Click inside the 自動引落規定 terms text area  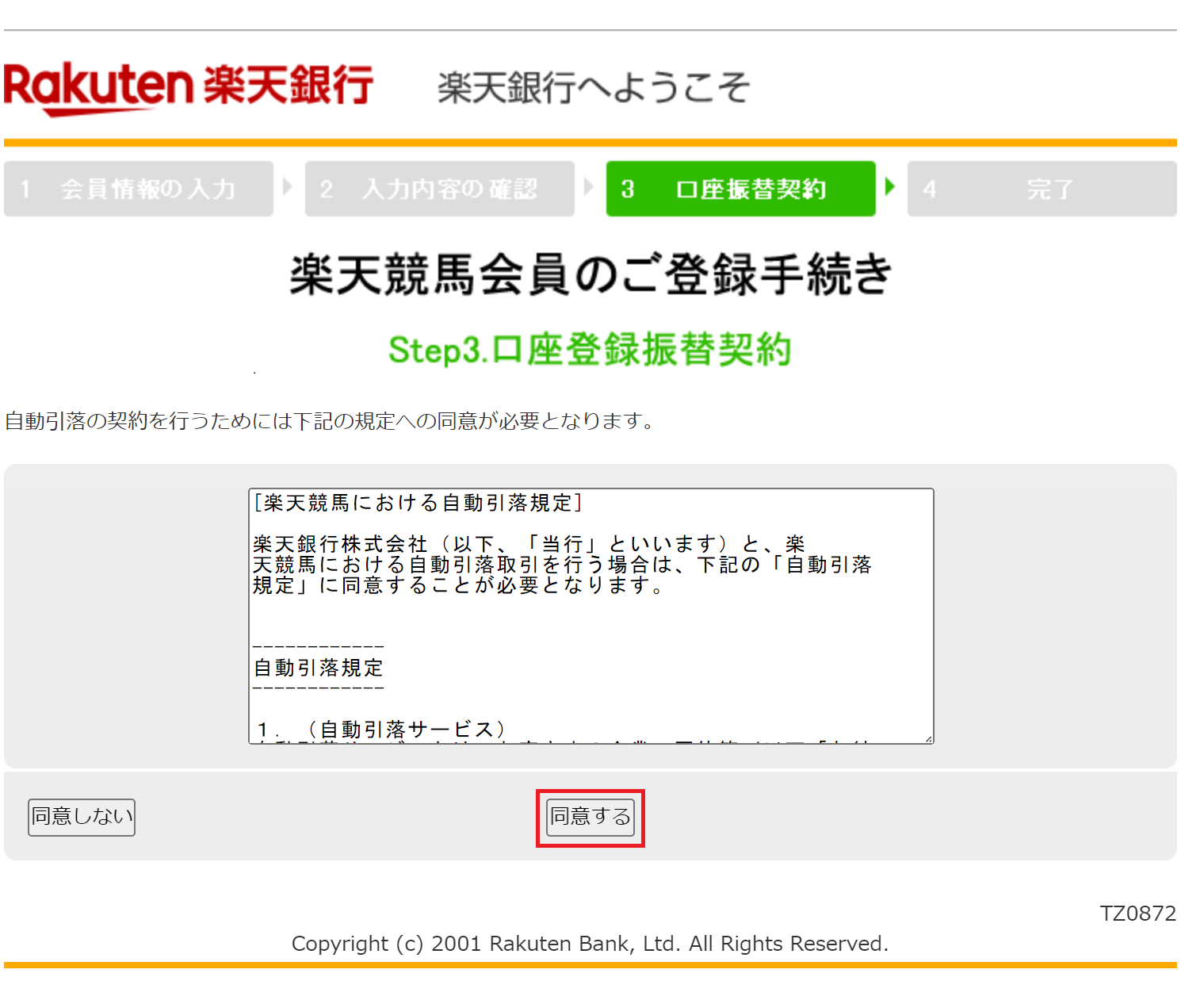pos(591,616)
